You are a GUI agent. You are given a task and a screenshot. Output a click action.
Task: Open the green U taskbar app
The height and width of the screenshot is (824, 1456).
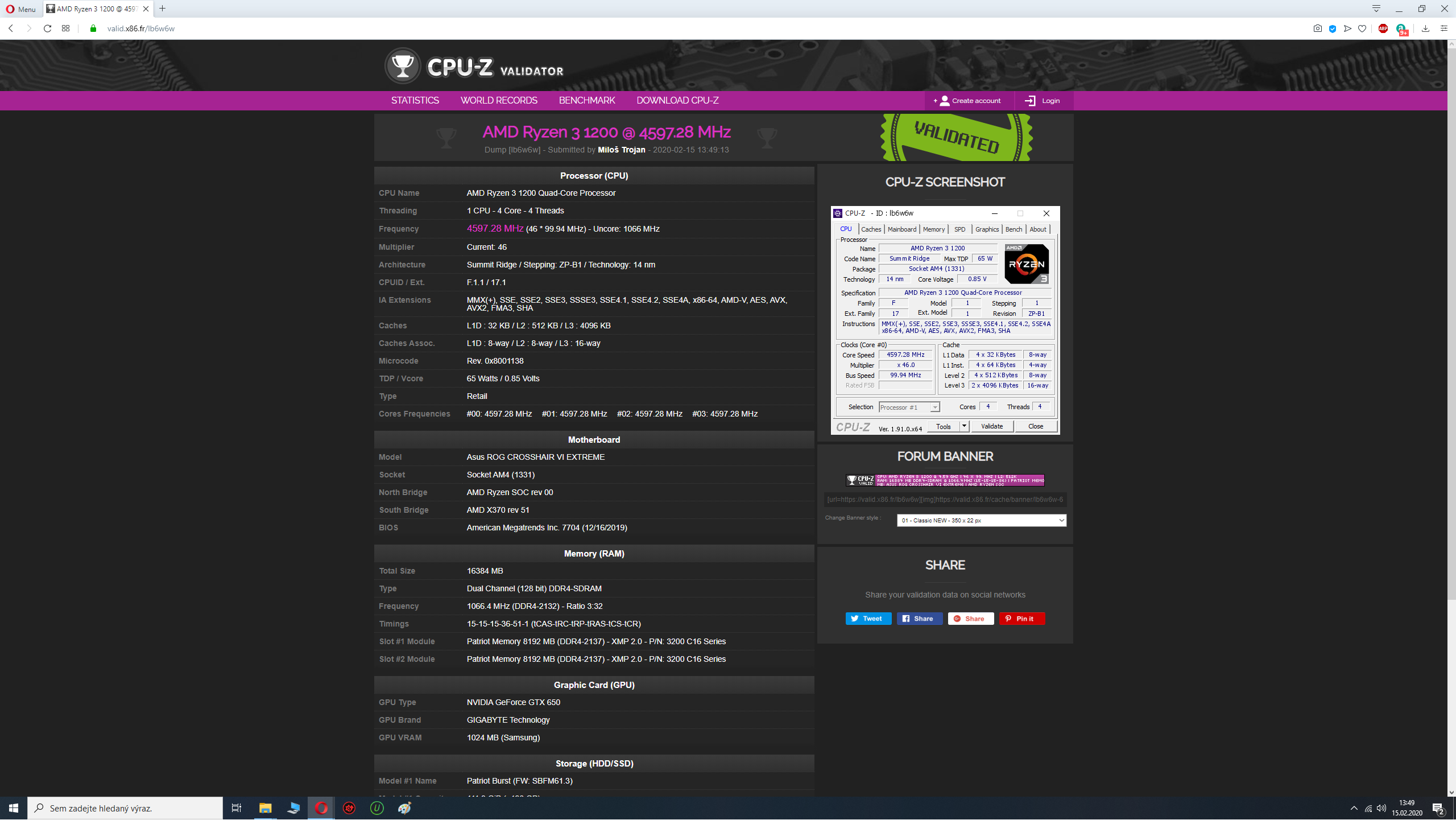click(377, 808)
